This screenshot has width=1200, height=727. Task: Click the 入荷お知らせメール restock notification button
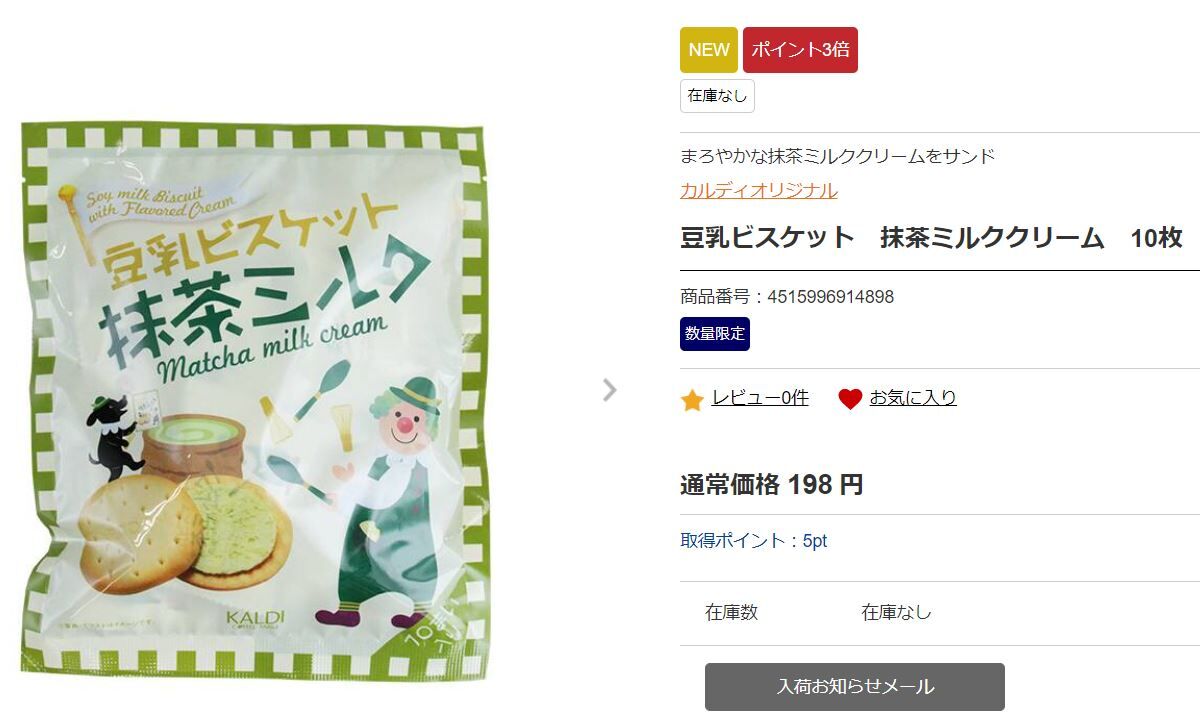click(855, 687)
